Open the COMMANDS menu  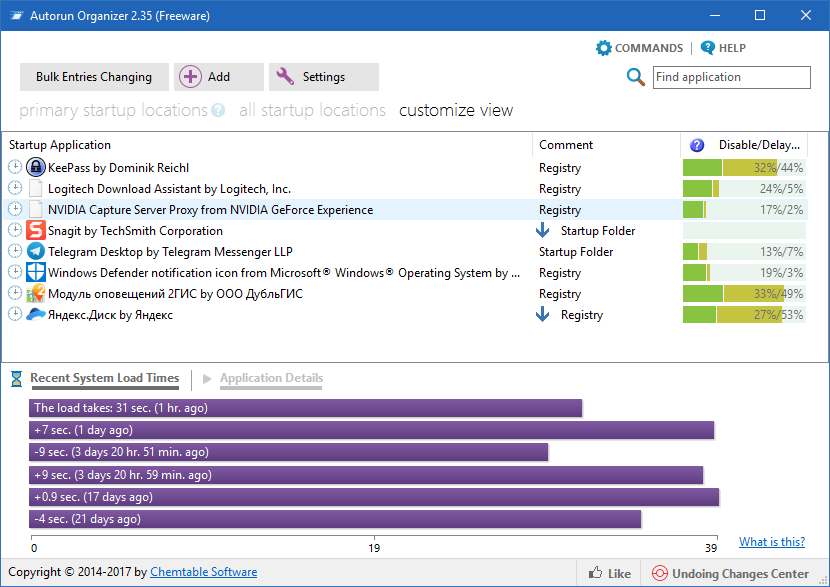tap(639, 48)
